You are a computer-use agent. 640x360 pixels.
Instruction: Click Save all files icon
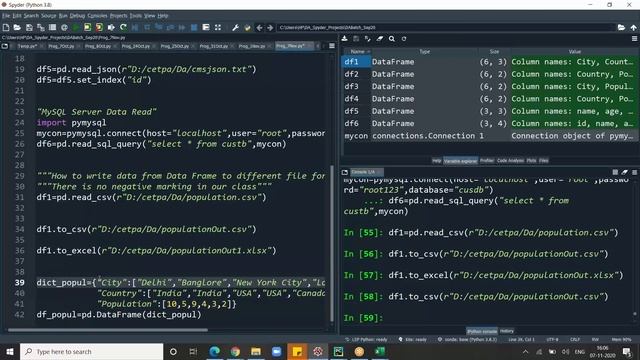click(x=41, y=27)
